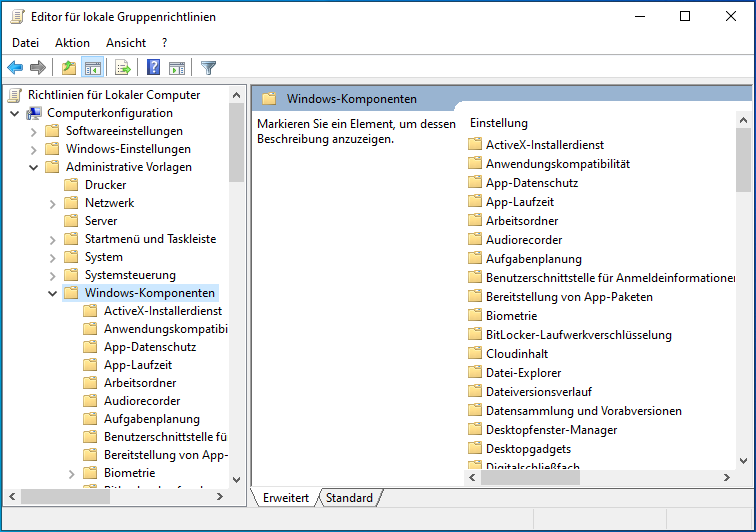Go up one level using folder icon
The image size is (756, 532).
(x=68, y=68)
